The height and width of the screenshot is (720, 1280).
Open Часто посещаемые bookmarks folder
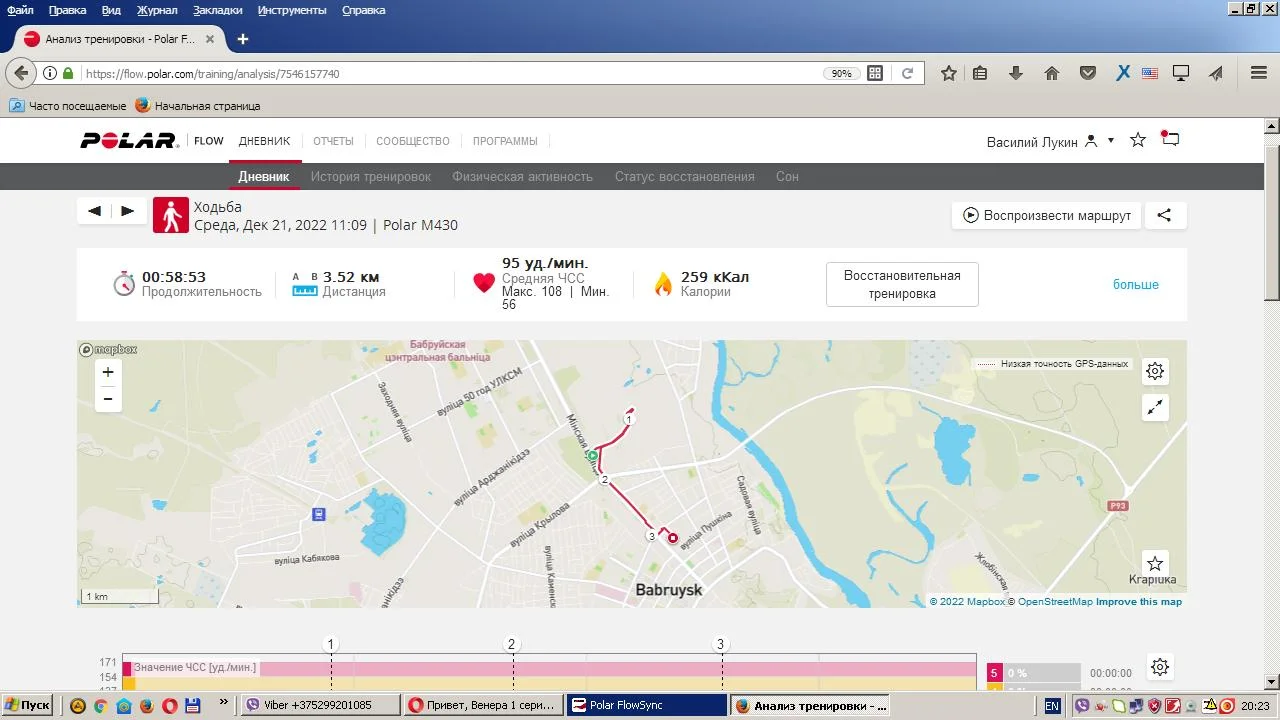point(68,105)
